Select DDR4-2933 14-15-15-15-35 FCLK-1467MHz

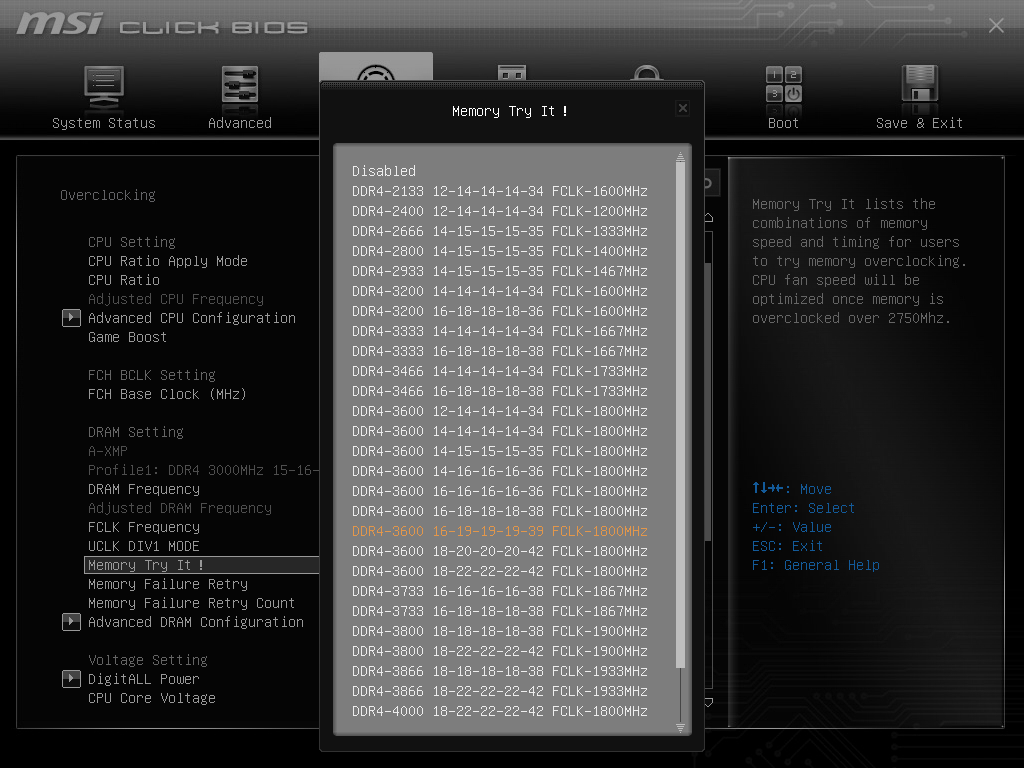[x=500, y=271]
